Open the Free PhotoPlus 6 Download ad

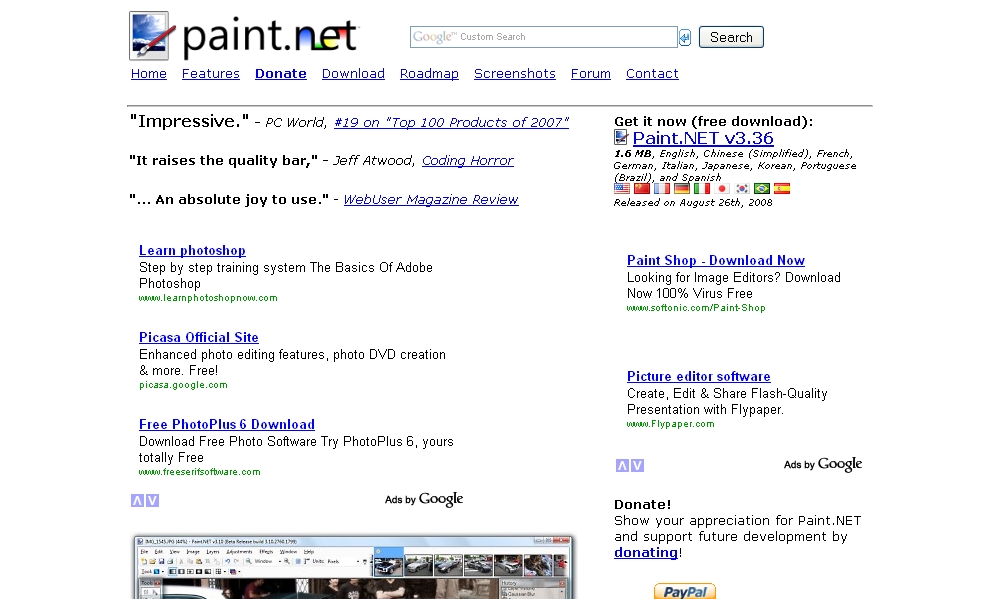click(x=227, y=424)
